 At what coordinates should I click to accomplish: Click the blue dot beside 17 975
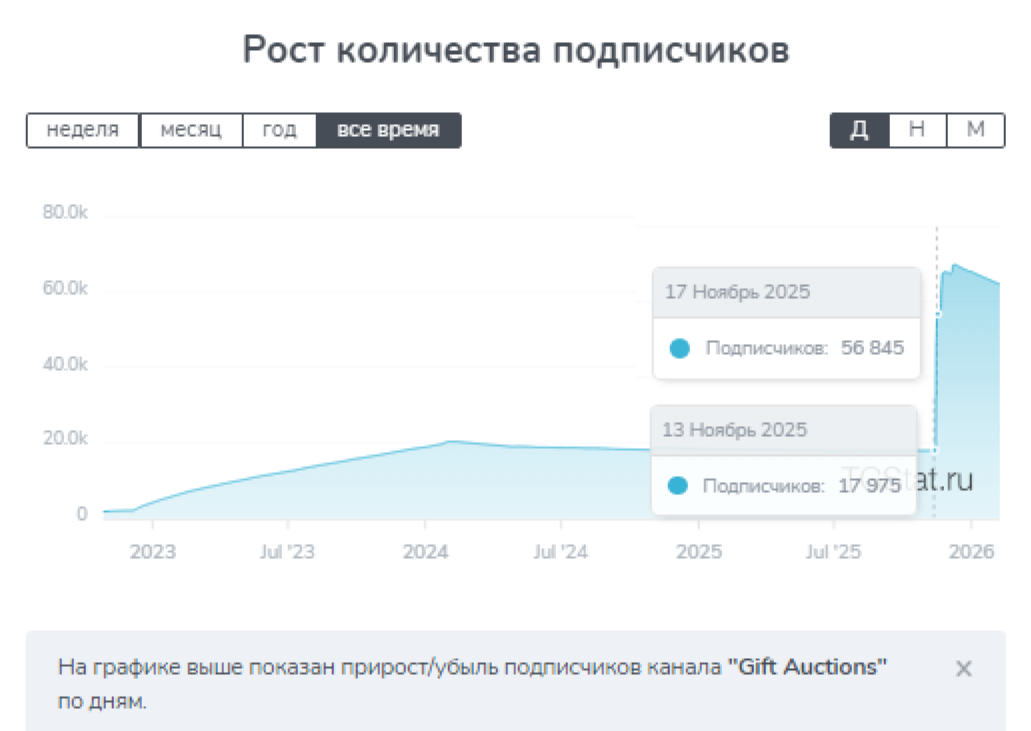coord(678,486)
